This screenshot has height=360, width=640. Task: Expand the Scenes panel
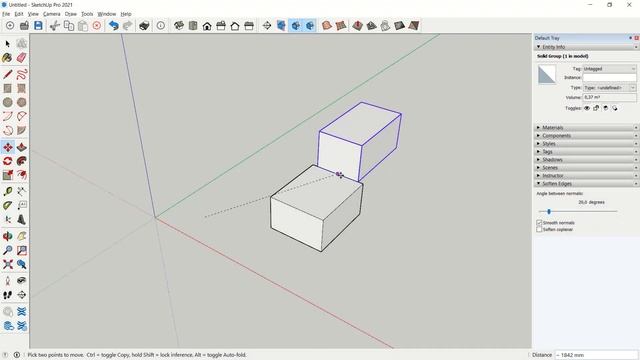coord(587,168)
